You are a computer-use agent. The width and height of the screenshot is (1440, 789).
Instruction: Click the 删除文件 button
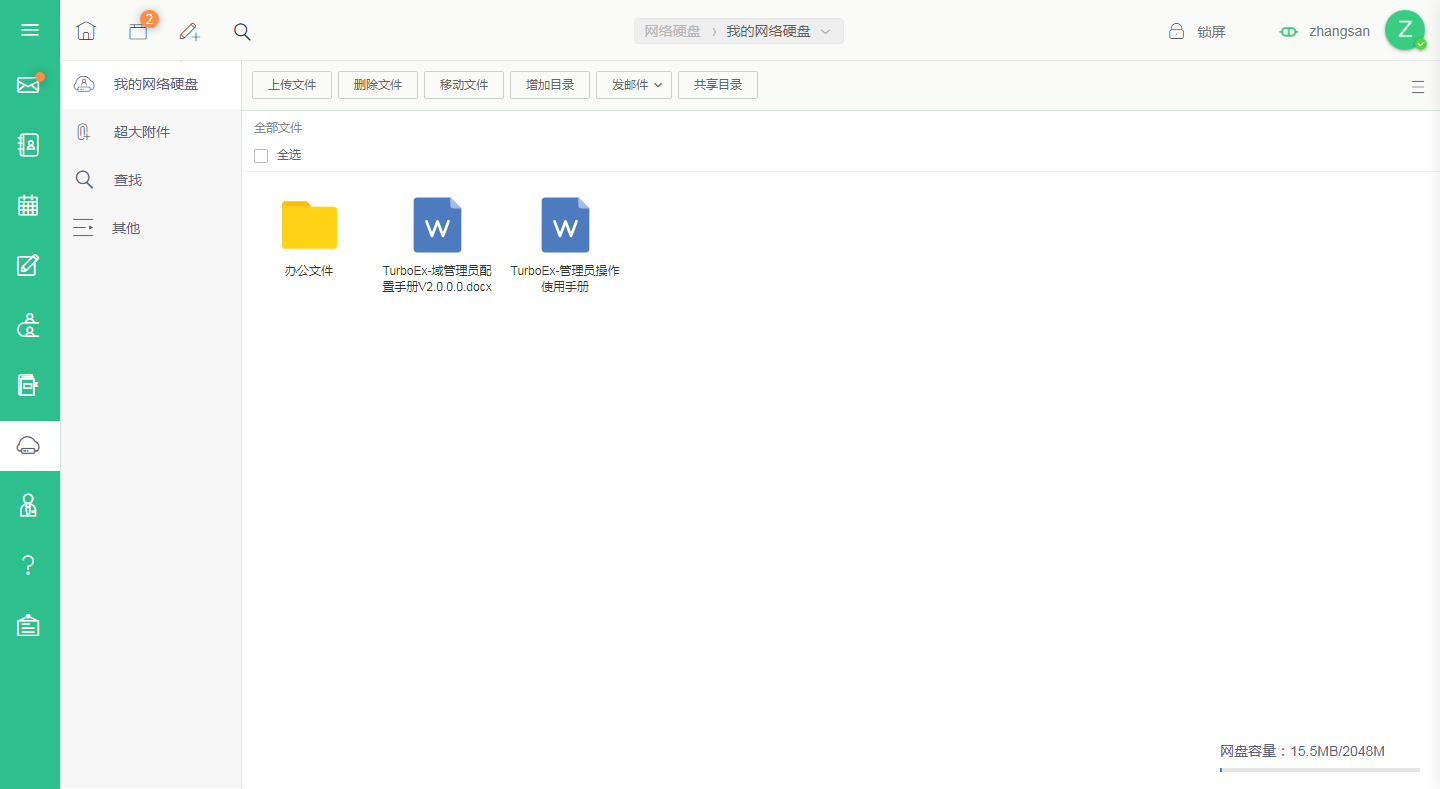coord(378,85)
